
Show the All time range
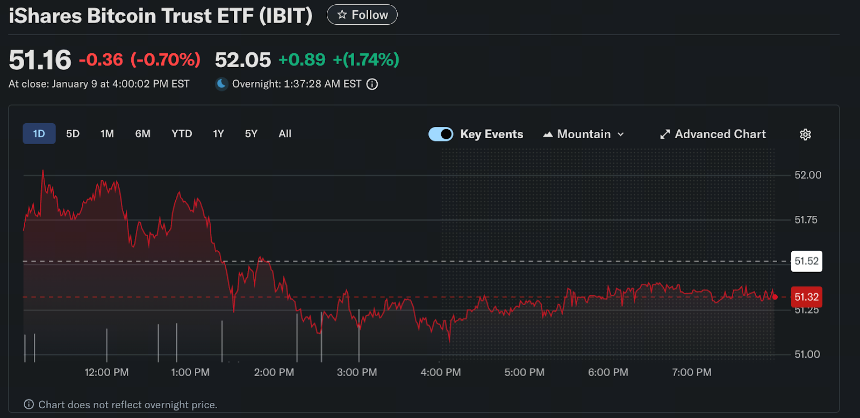tap(285, 133)
